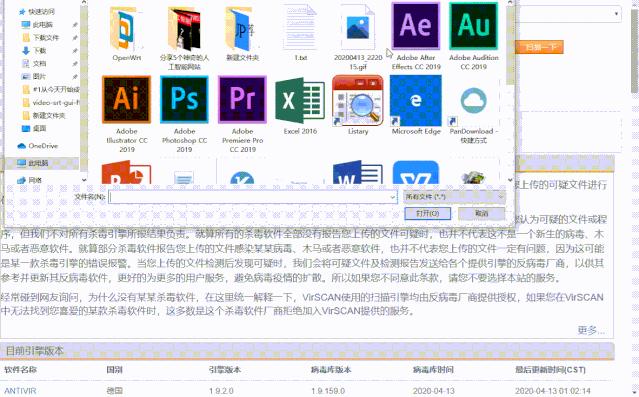The height and width of the screenshot is (397, 639).
Task: Click the pin icon beside 下载
Action: [x=75, y=51]
